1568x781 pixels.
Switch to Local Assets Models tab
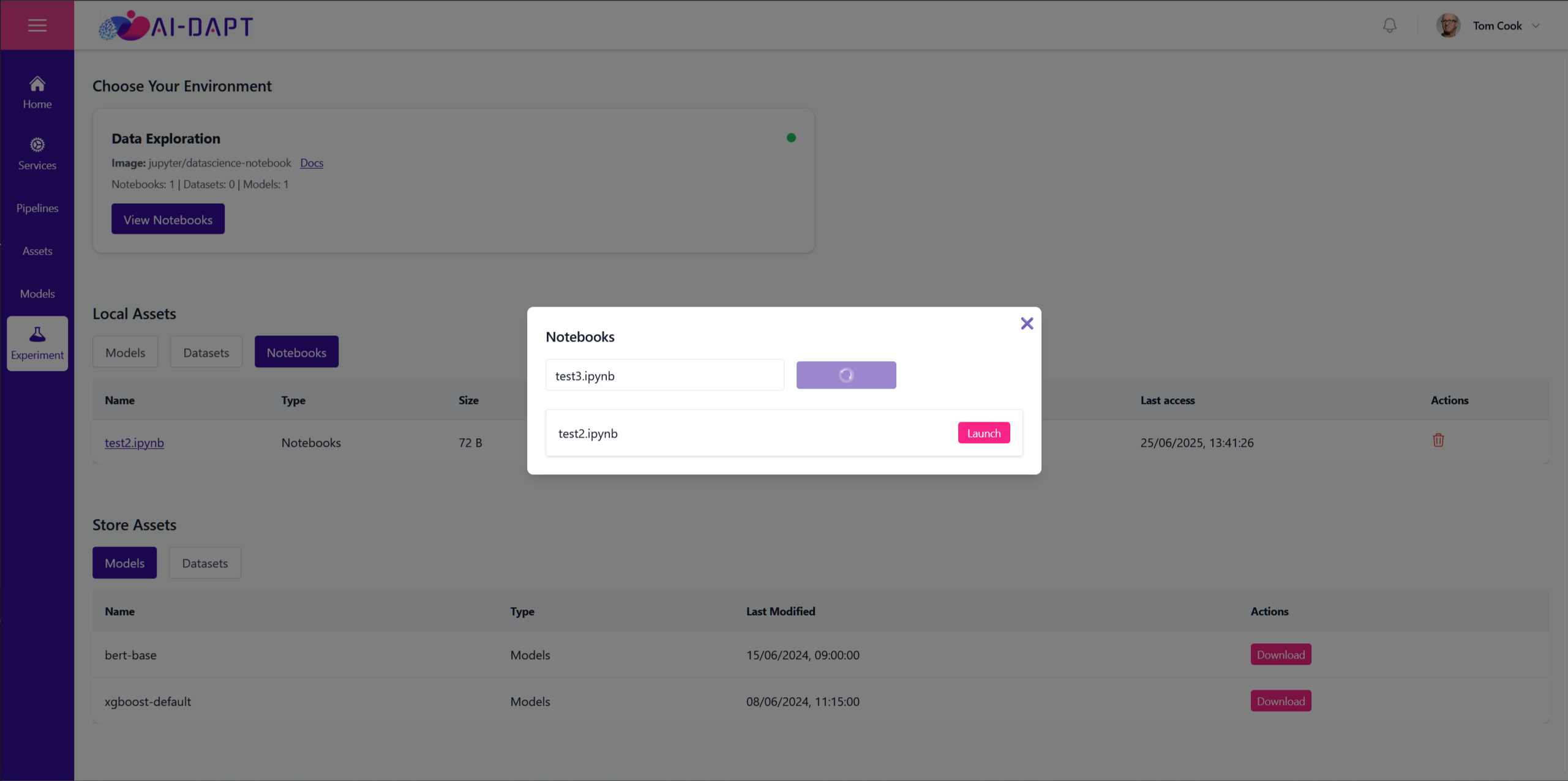(125, 352)
